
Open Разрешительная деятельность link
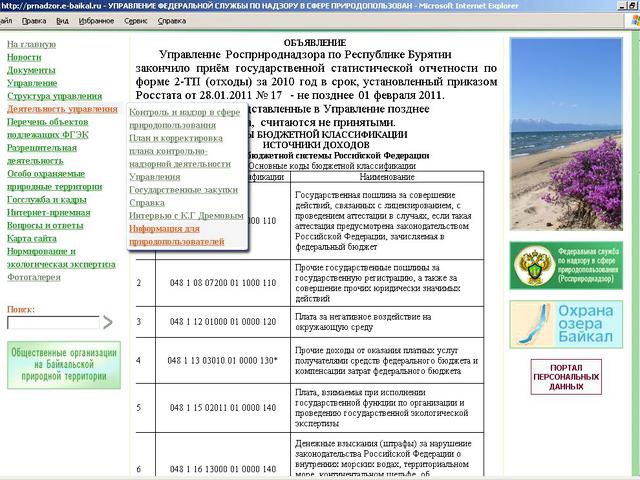[x=42, y=154]
